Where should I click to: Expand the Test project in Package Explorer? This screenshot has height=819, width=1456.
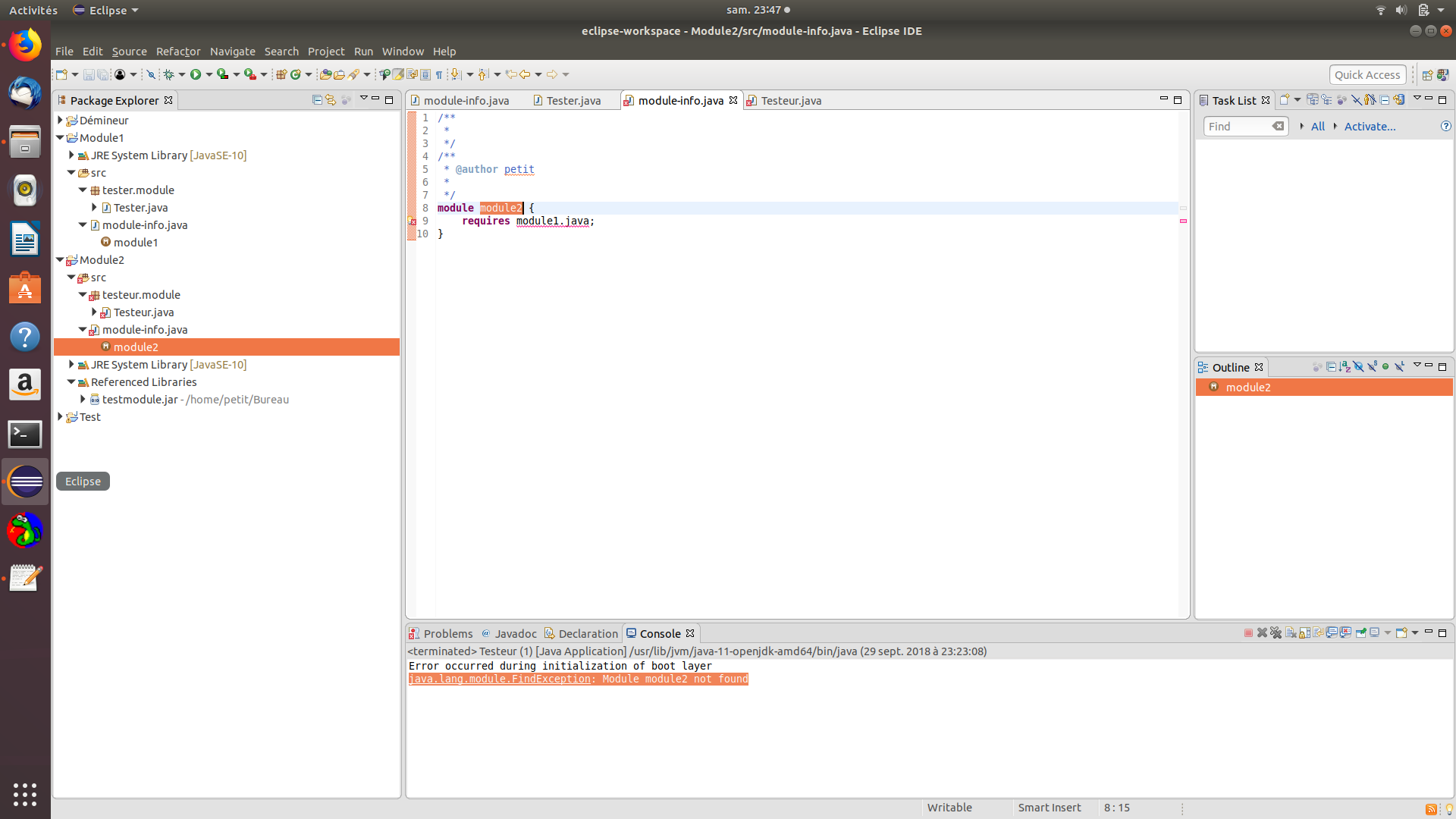pyautogui.click(x=60, y=416)
